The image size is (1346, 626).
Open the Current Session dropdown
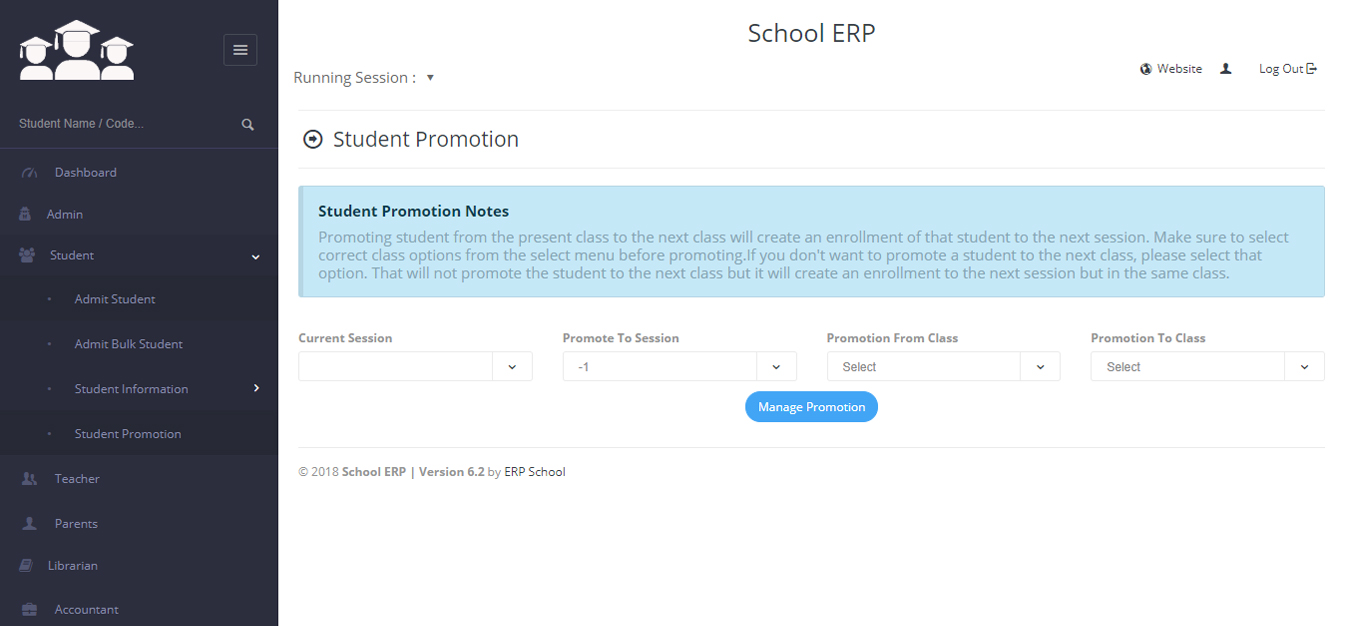pos(415,367)
